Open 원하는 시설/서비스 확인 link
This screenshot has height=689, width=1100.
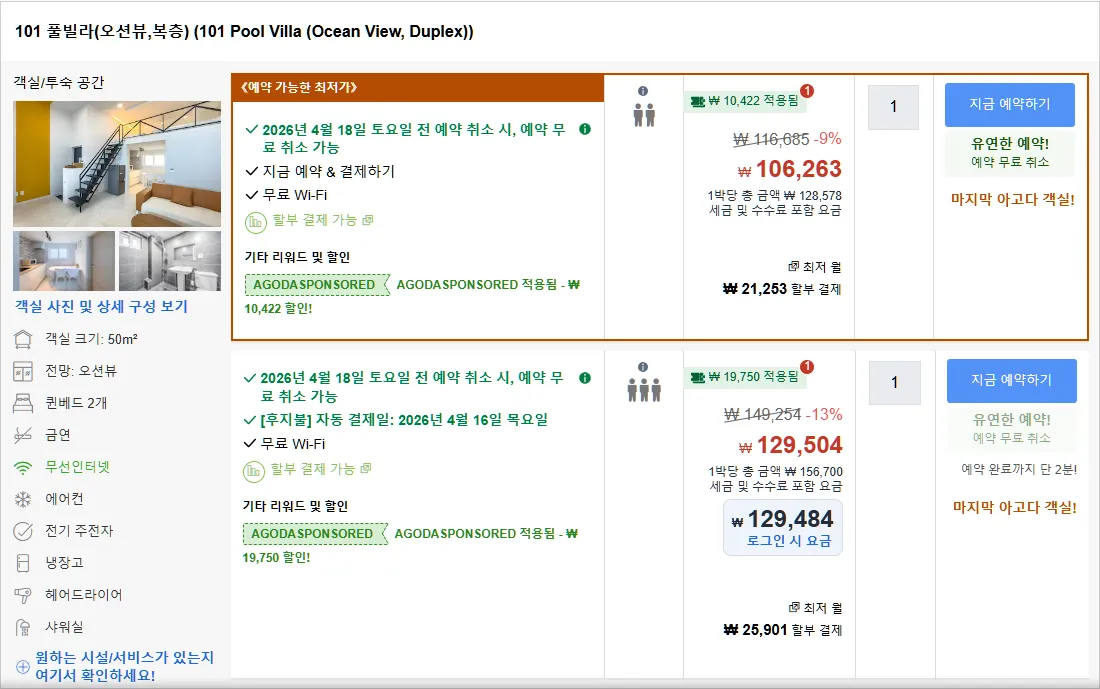click(124, 667)
